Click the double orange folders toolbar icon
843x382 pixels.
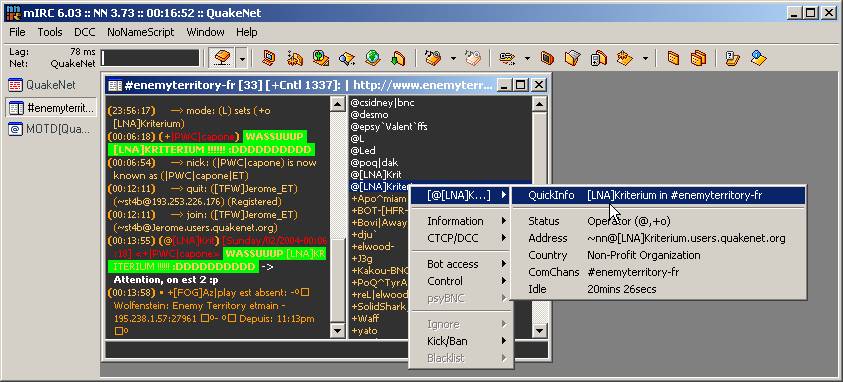click(x=698, y=57)
